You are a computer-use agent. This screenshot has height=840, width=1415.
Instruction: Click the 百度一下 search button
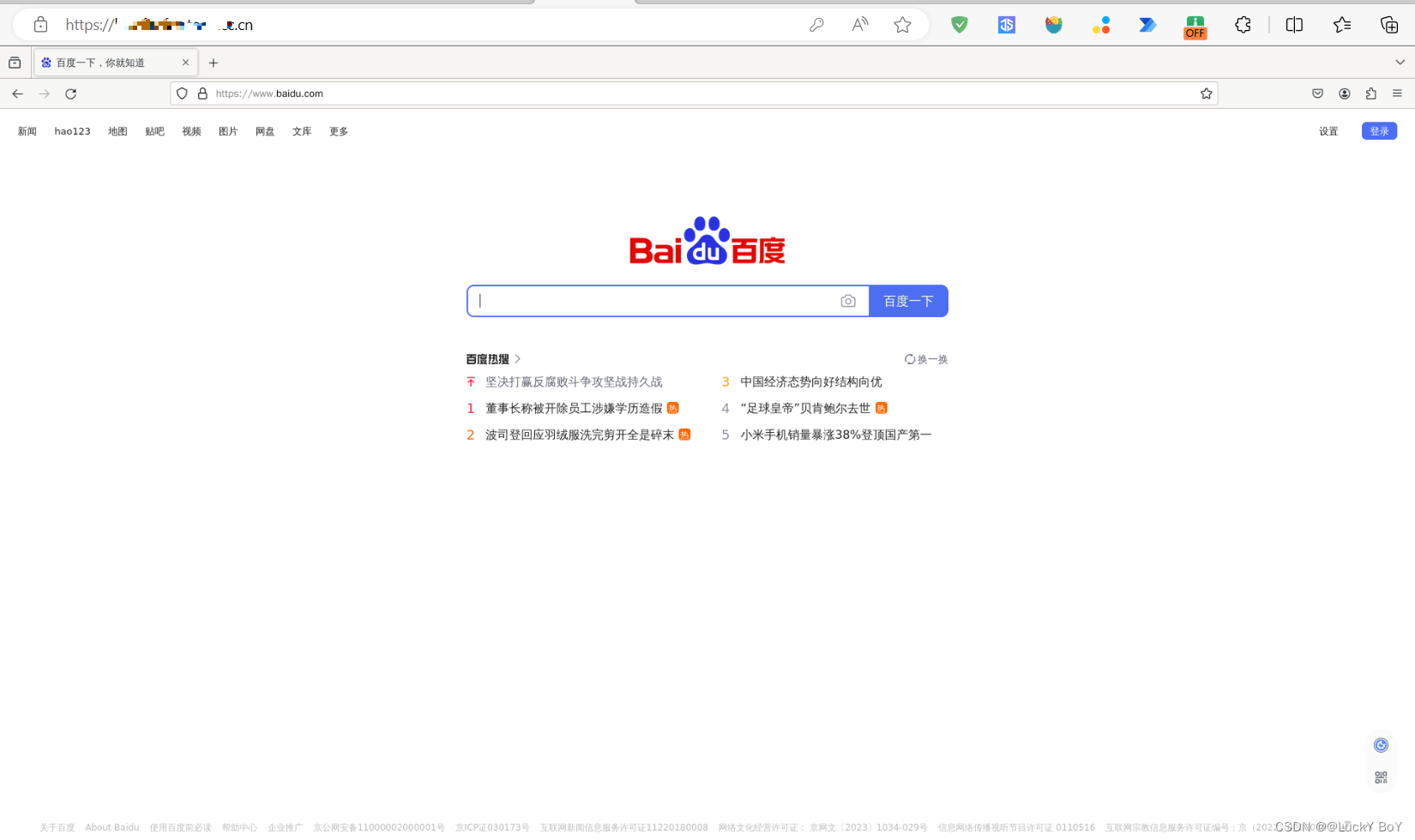(908, 301)
